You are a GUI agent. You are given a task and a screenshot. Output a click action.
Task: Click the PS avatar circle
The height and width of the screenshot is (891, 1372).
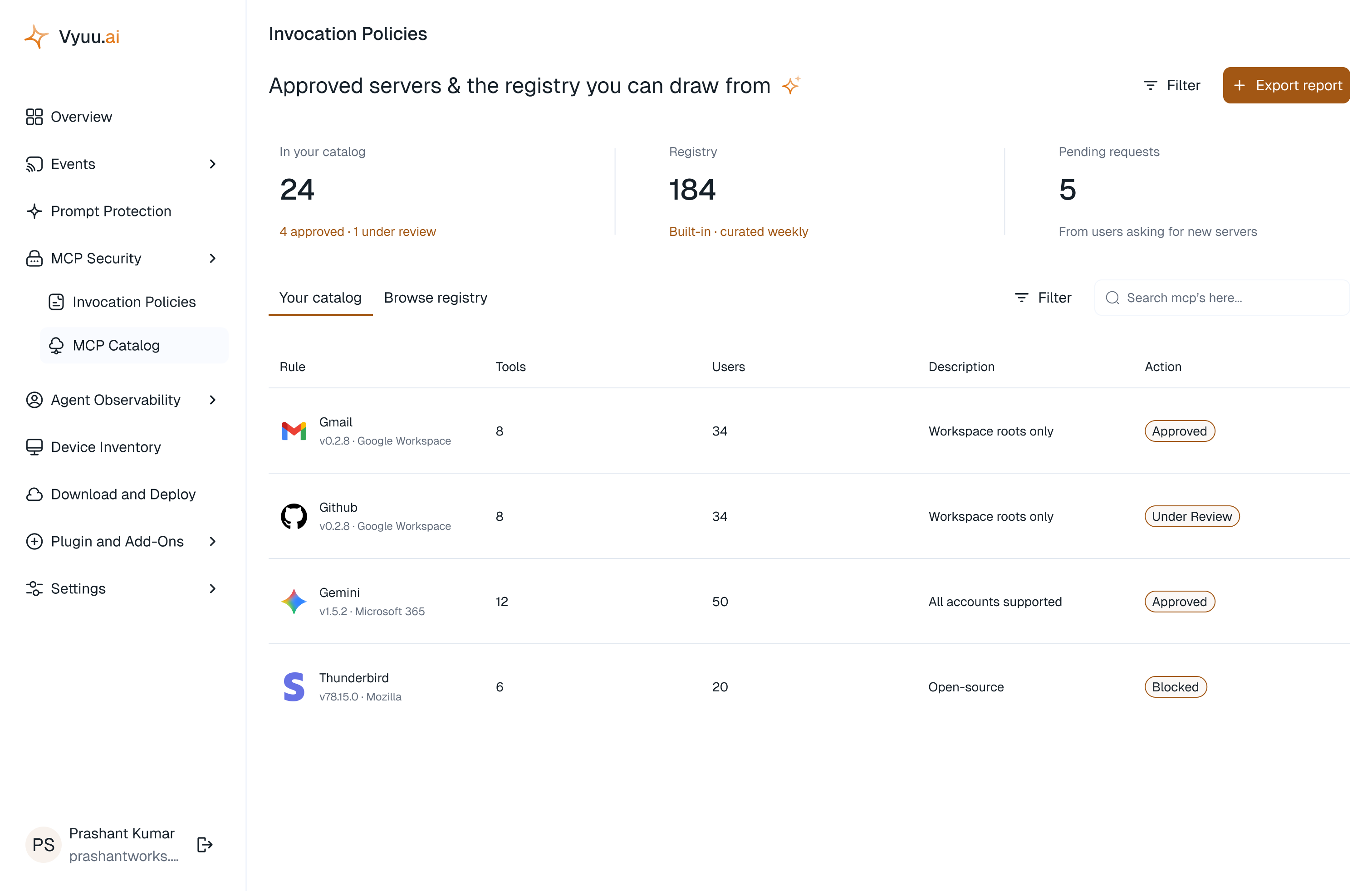point(43,844)
